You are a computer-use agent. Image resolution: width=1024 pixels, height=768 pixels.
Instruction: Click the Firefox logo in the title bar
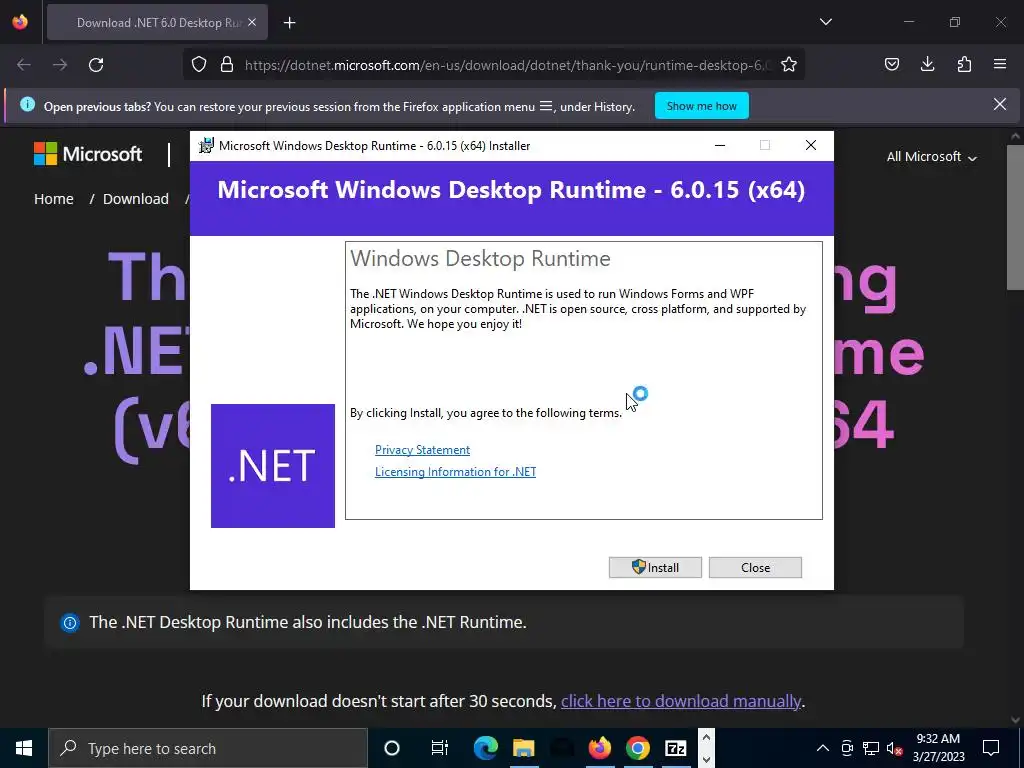pyautogui.click(x=20, y=22)
